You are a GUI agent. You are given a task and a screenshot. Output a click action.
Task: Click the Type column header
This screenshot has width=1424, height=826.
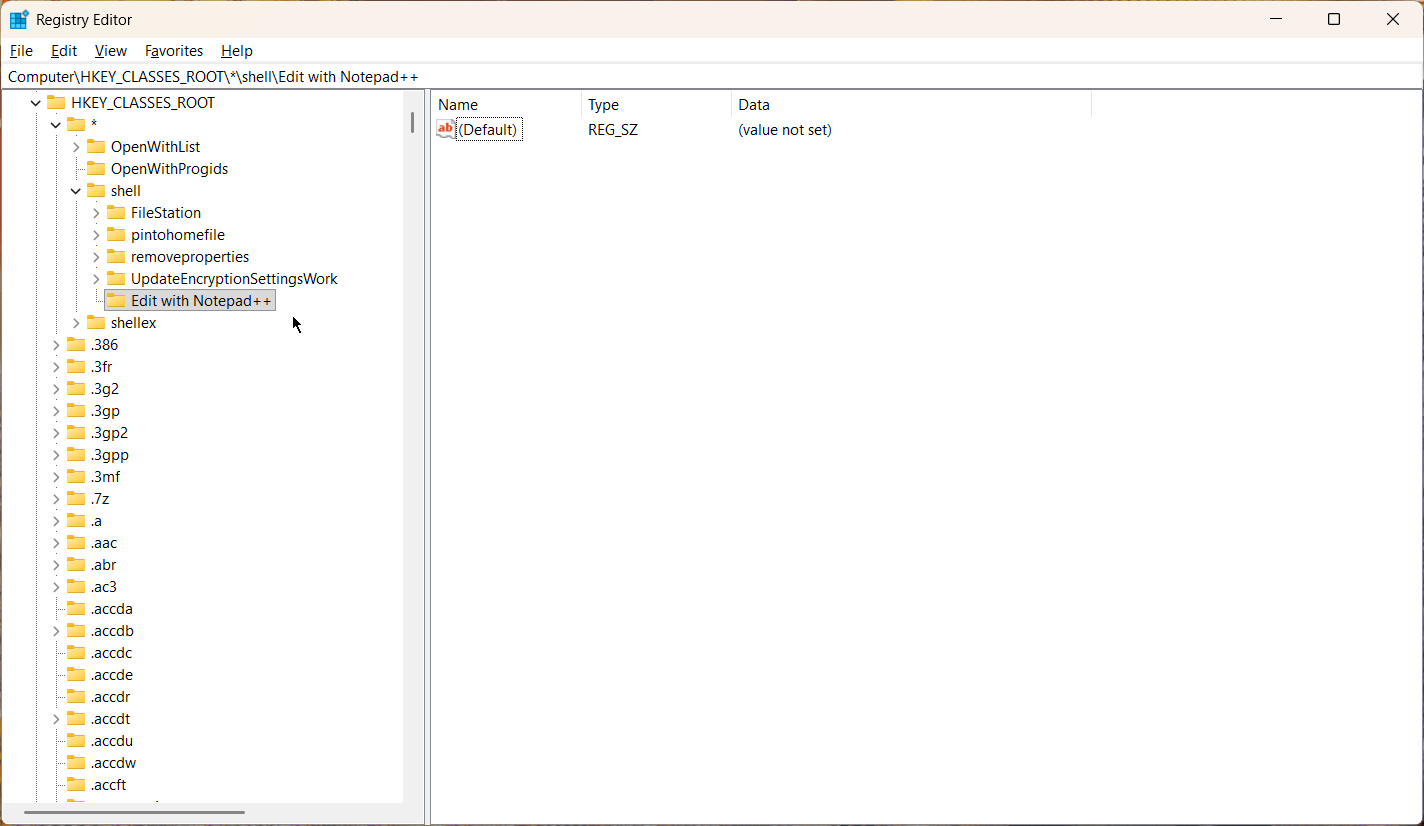[x=656, y=105]
